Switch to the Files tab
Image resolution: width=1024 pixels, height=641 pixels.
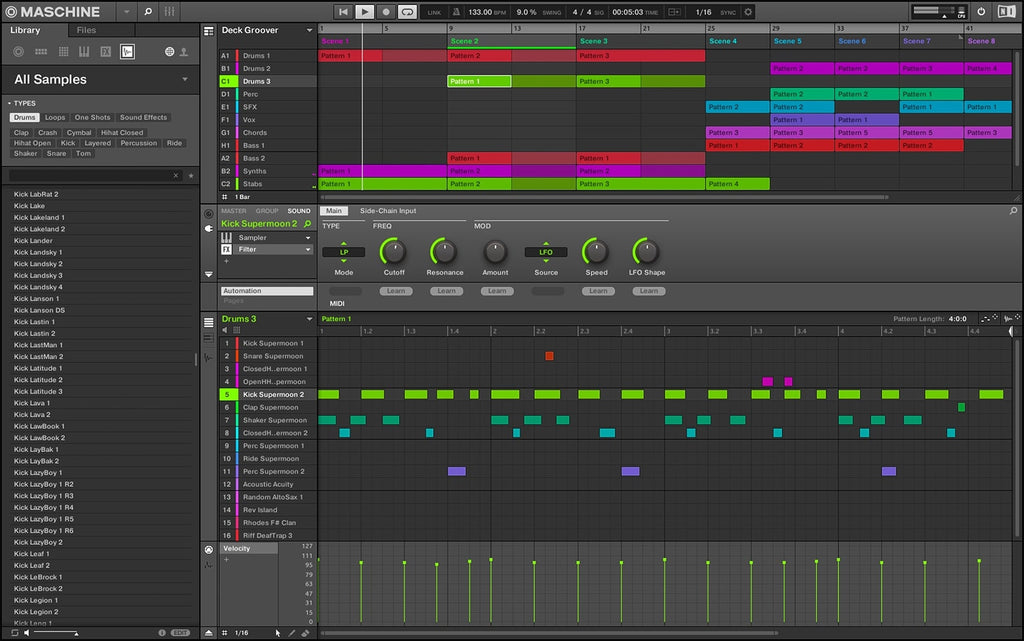pos(86,30)
